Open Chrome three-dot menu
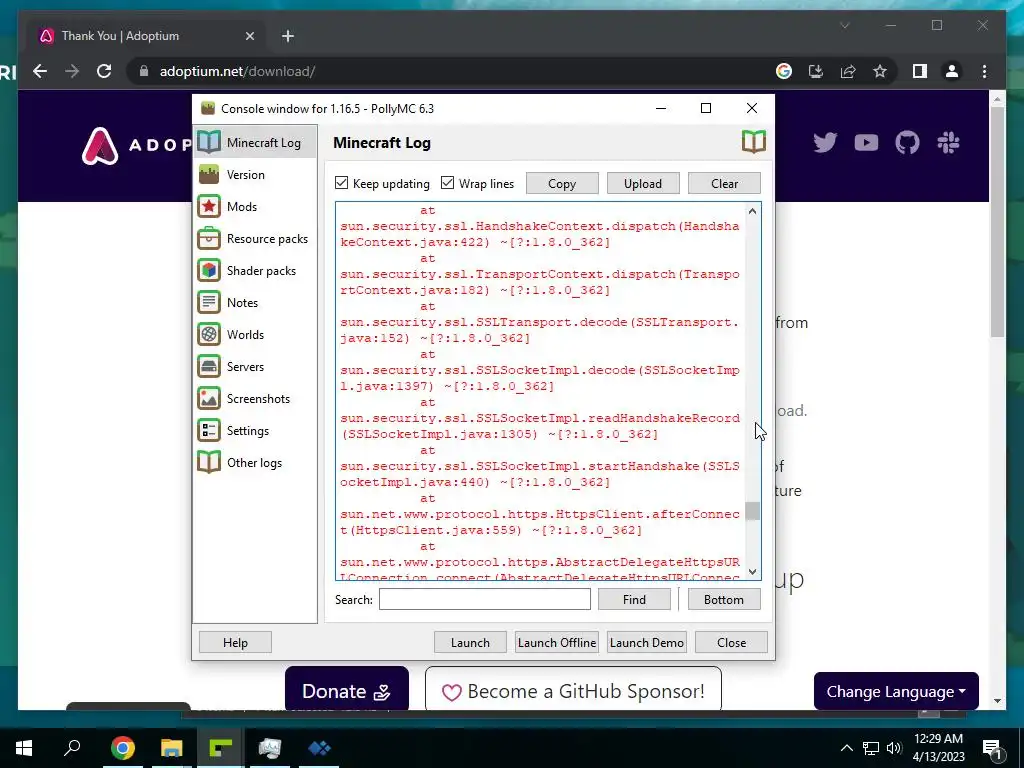Viewport: 1024px width, 768px height. pos(984,71)
